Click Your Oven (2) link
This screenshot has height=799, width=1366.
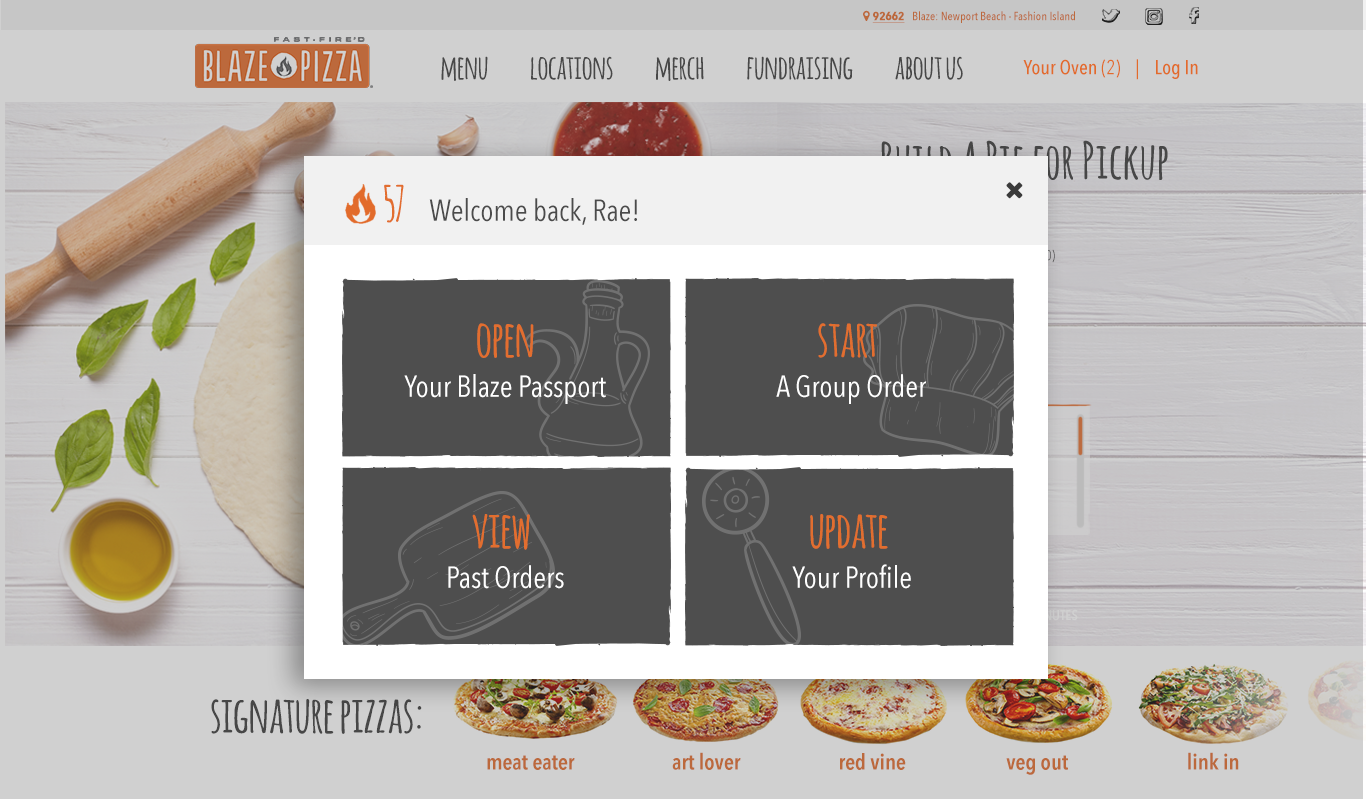(1072, 68)
